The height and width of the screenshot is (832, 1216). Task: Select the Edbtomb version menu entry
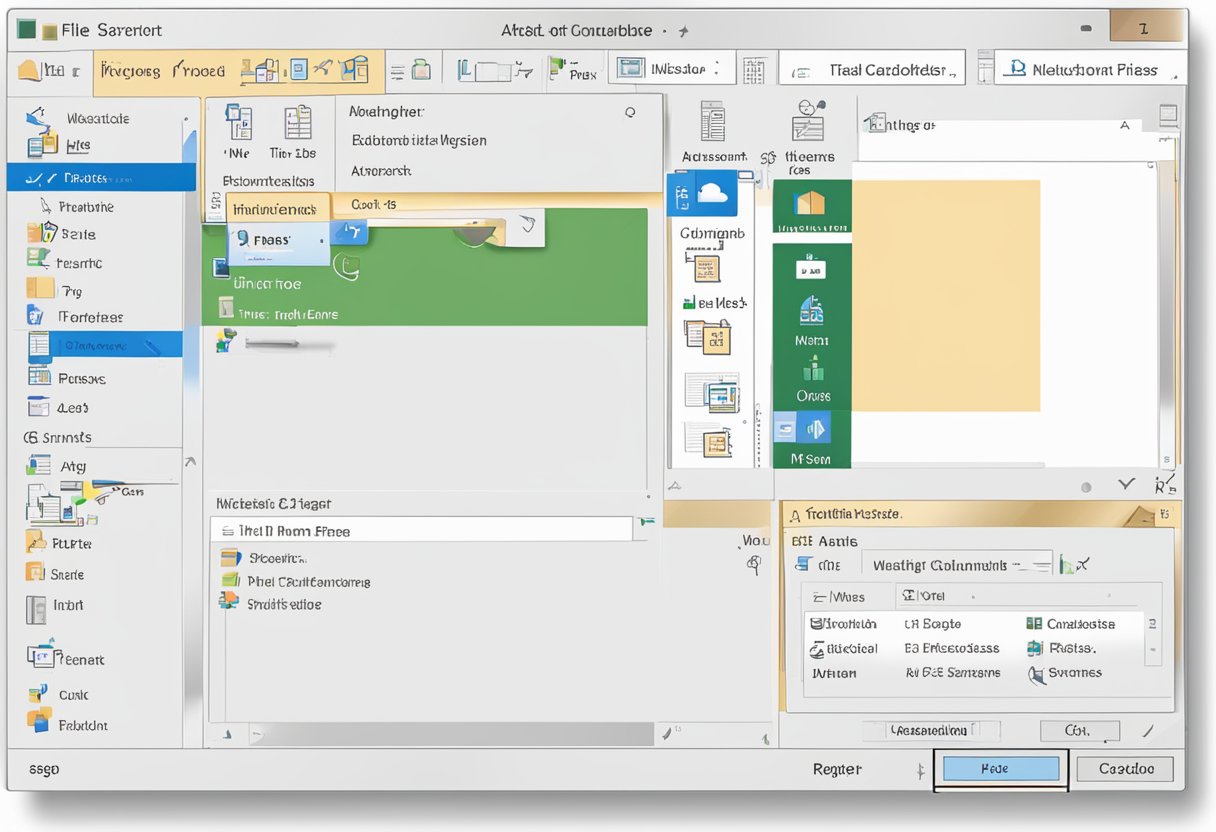pyautogui.click(x=419, y=141)
